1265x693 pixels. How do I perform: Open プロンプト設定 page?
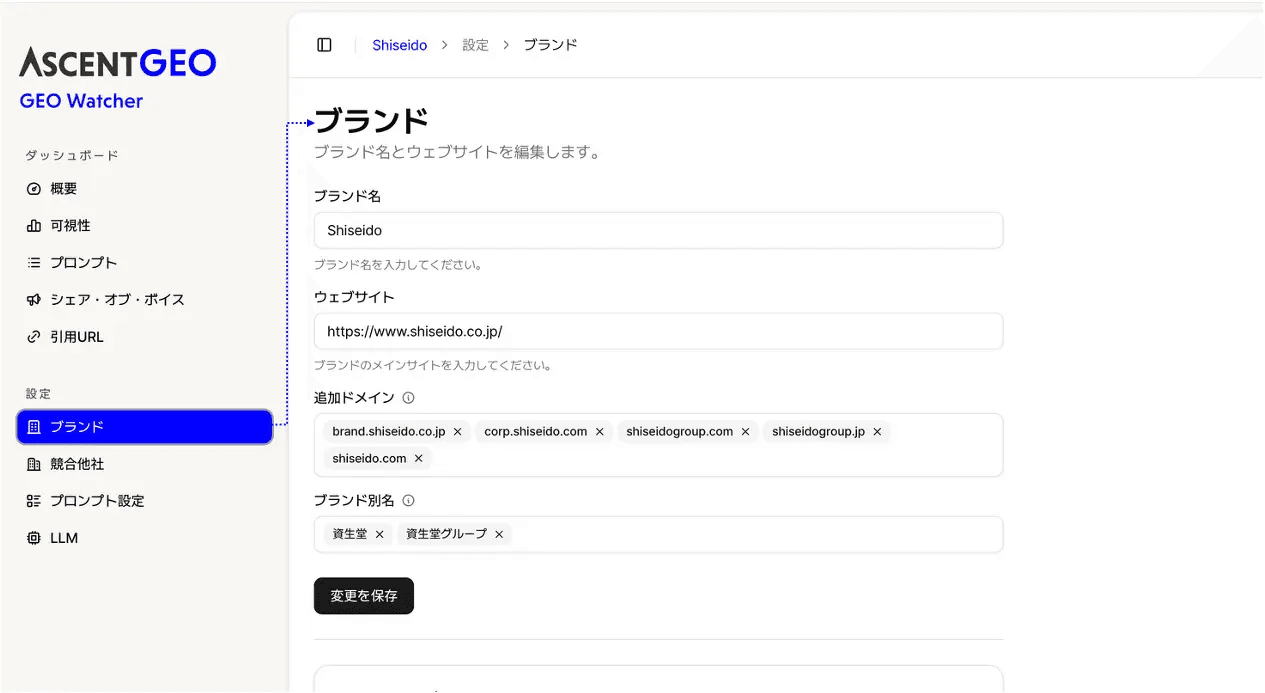coord(145,501)
